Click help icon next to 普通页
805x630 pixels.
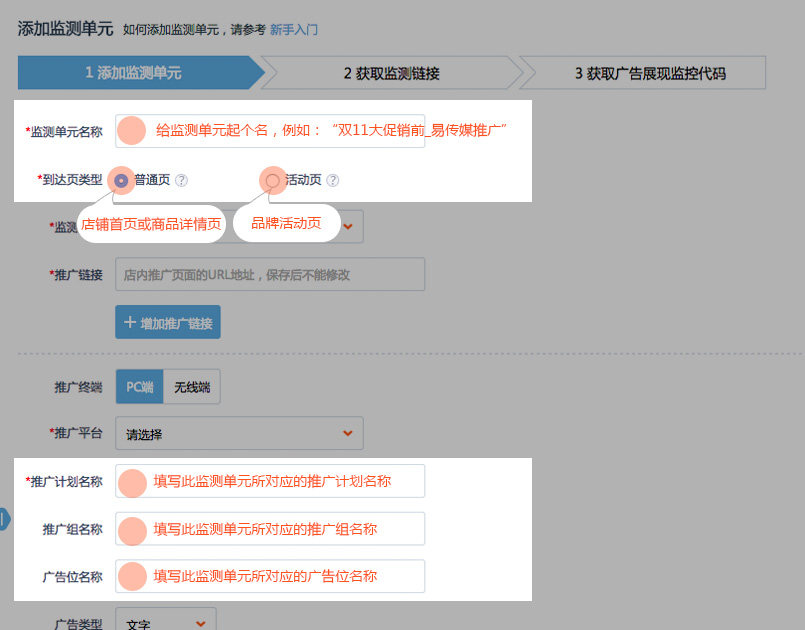(182, 181)
